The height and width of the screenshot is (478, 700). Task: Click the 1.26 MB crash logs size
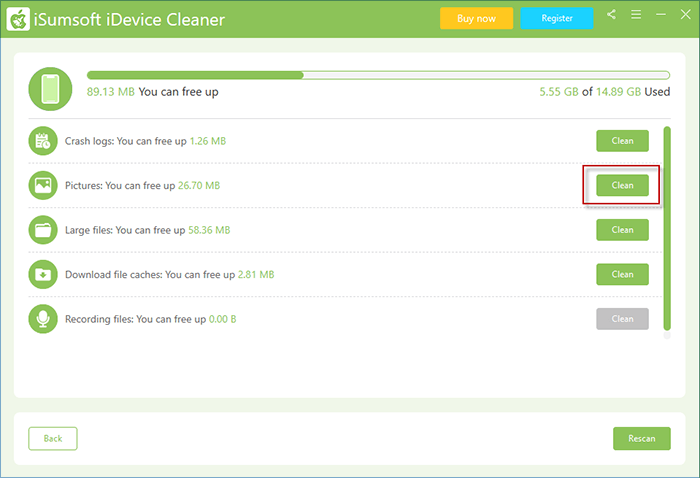[208, 141]
